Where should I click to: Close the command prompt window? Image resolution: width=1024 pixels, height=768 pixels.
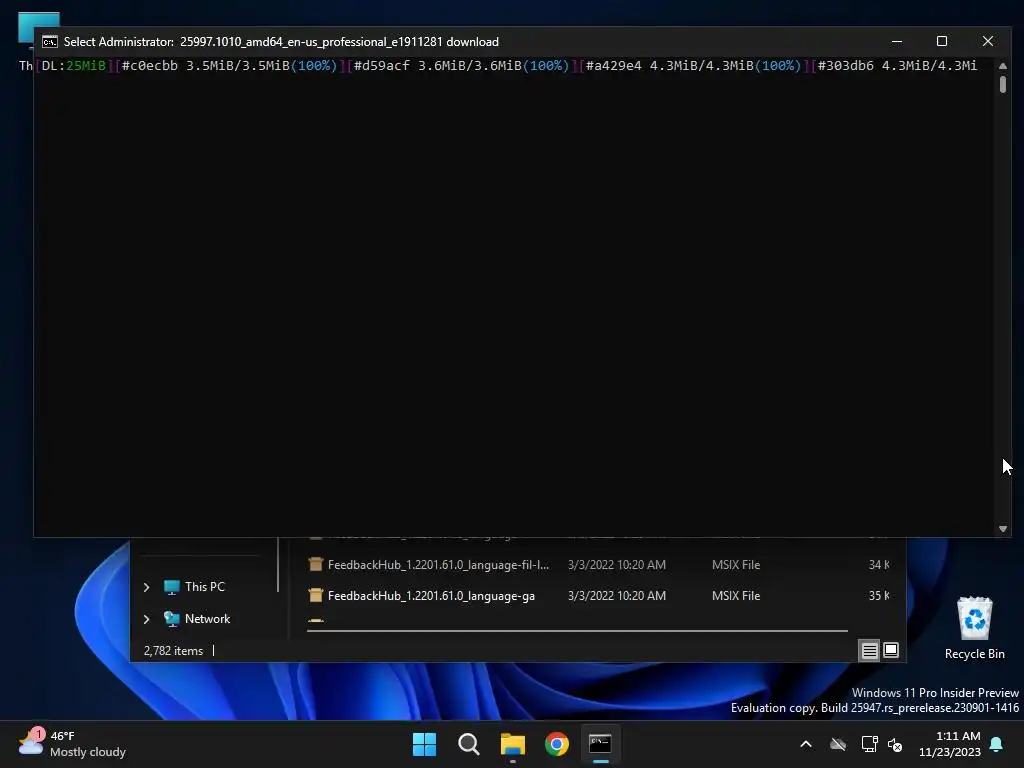(x=987, y=41)
